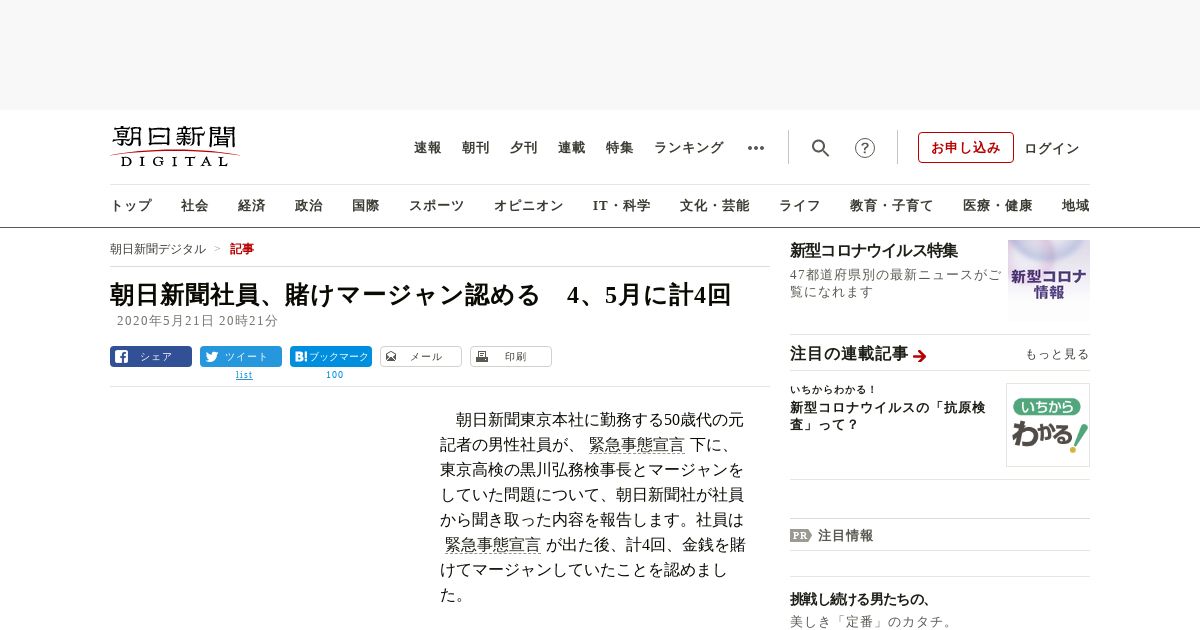Open the 連載 menu item
This screenshot has width=1200, height=630.
(x=572, y=148)
